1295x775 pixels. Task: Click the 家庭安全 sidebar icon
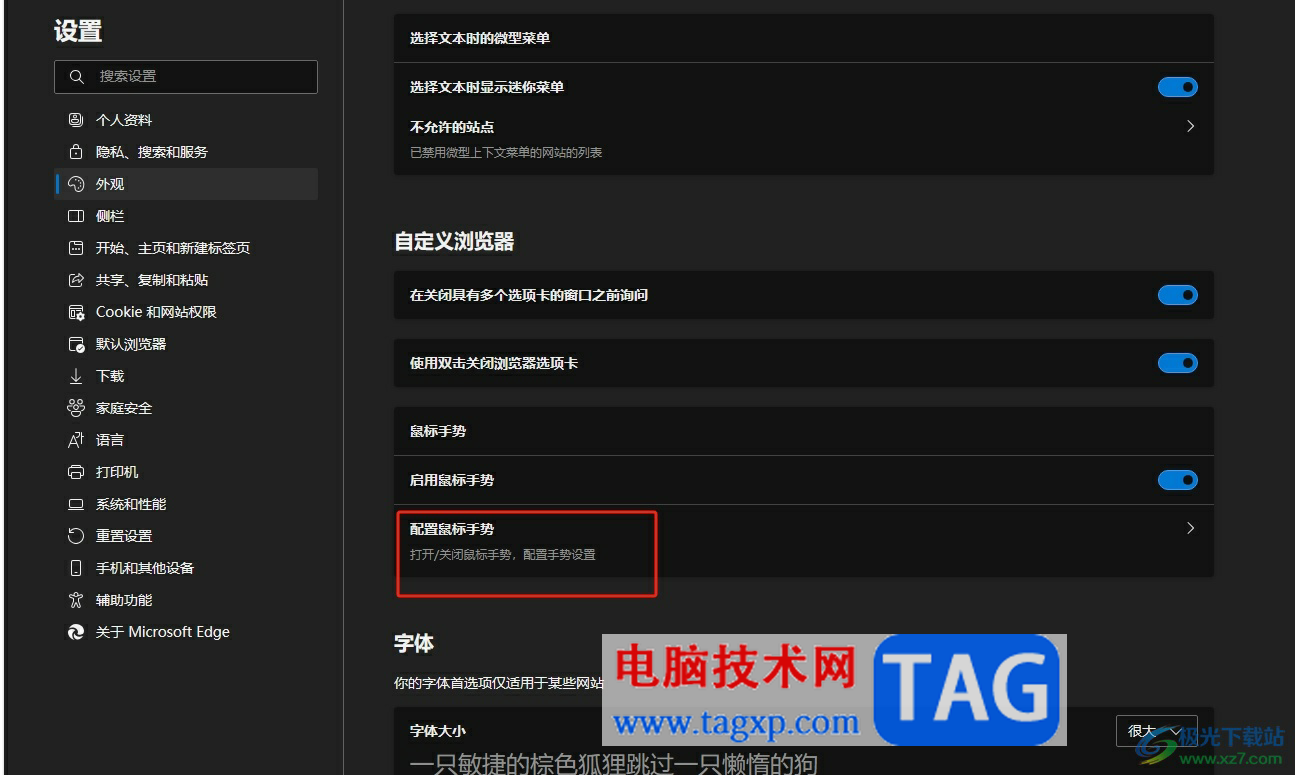pos(77,407)
